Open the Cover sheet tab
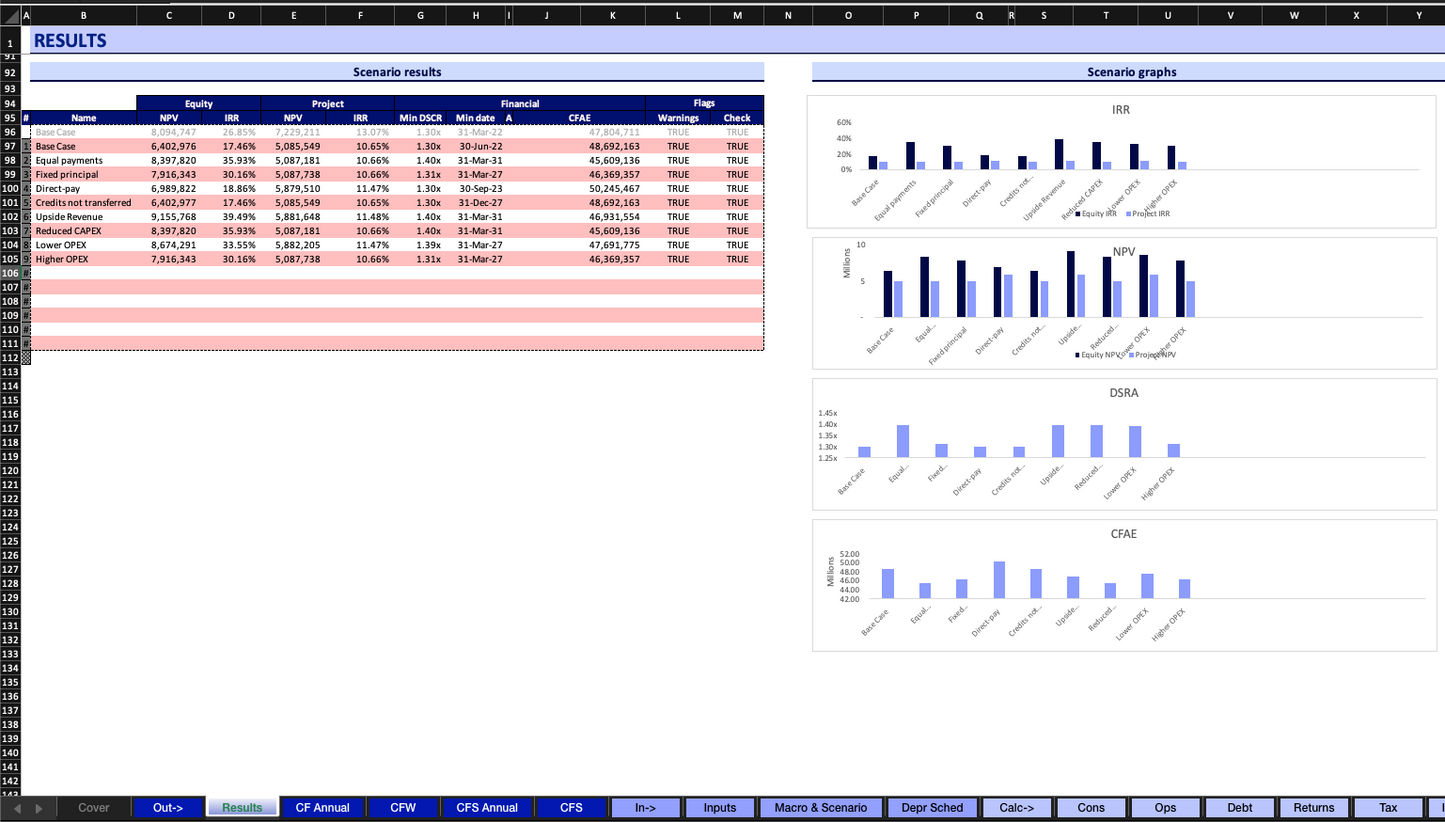The width and height of the screenshot is (1445, 822). point(94,808)
